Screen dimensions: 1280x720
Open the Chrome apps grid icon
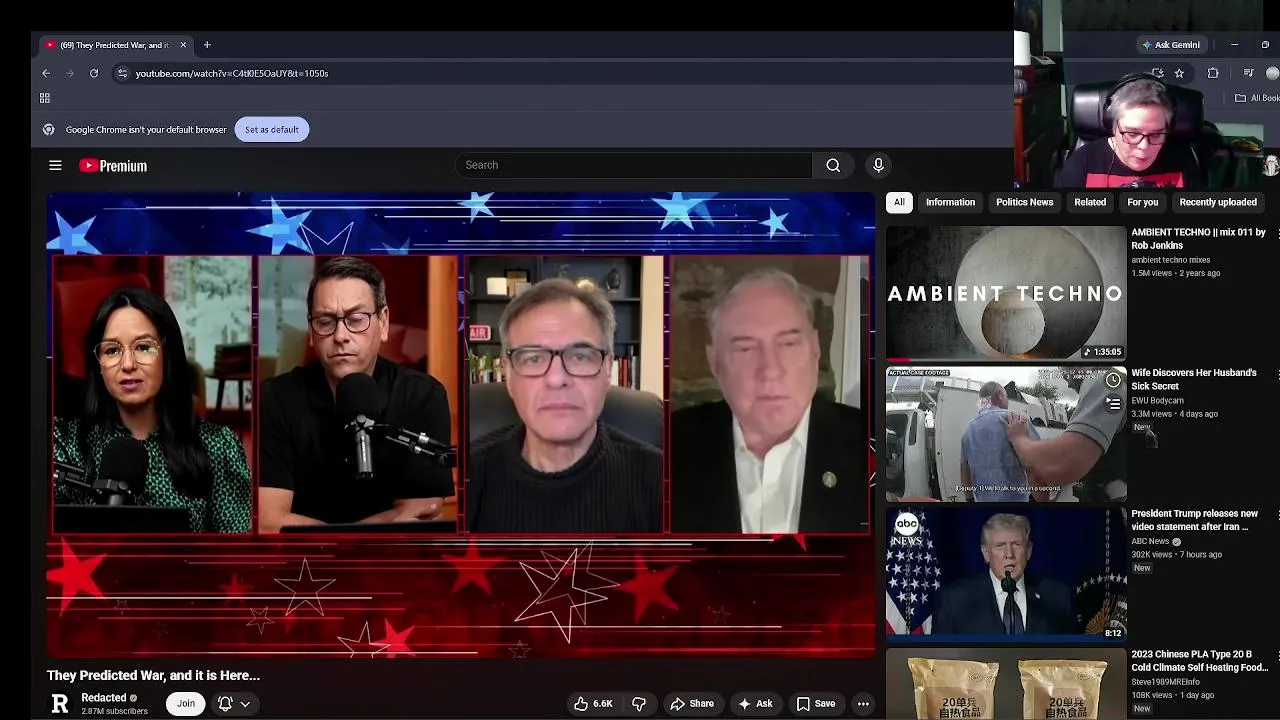[x=45, y=98]
